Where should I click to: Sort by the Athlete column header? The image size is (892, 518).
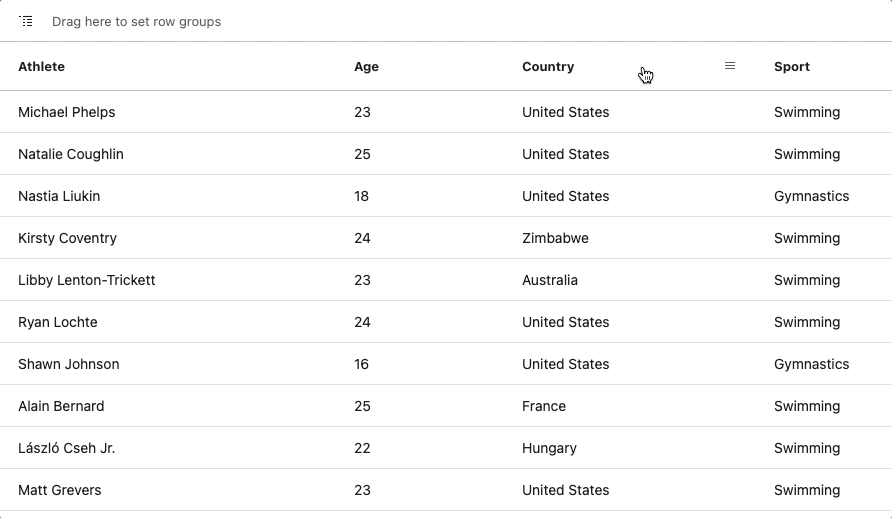point(42,67)
